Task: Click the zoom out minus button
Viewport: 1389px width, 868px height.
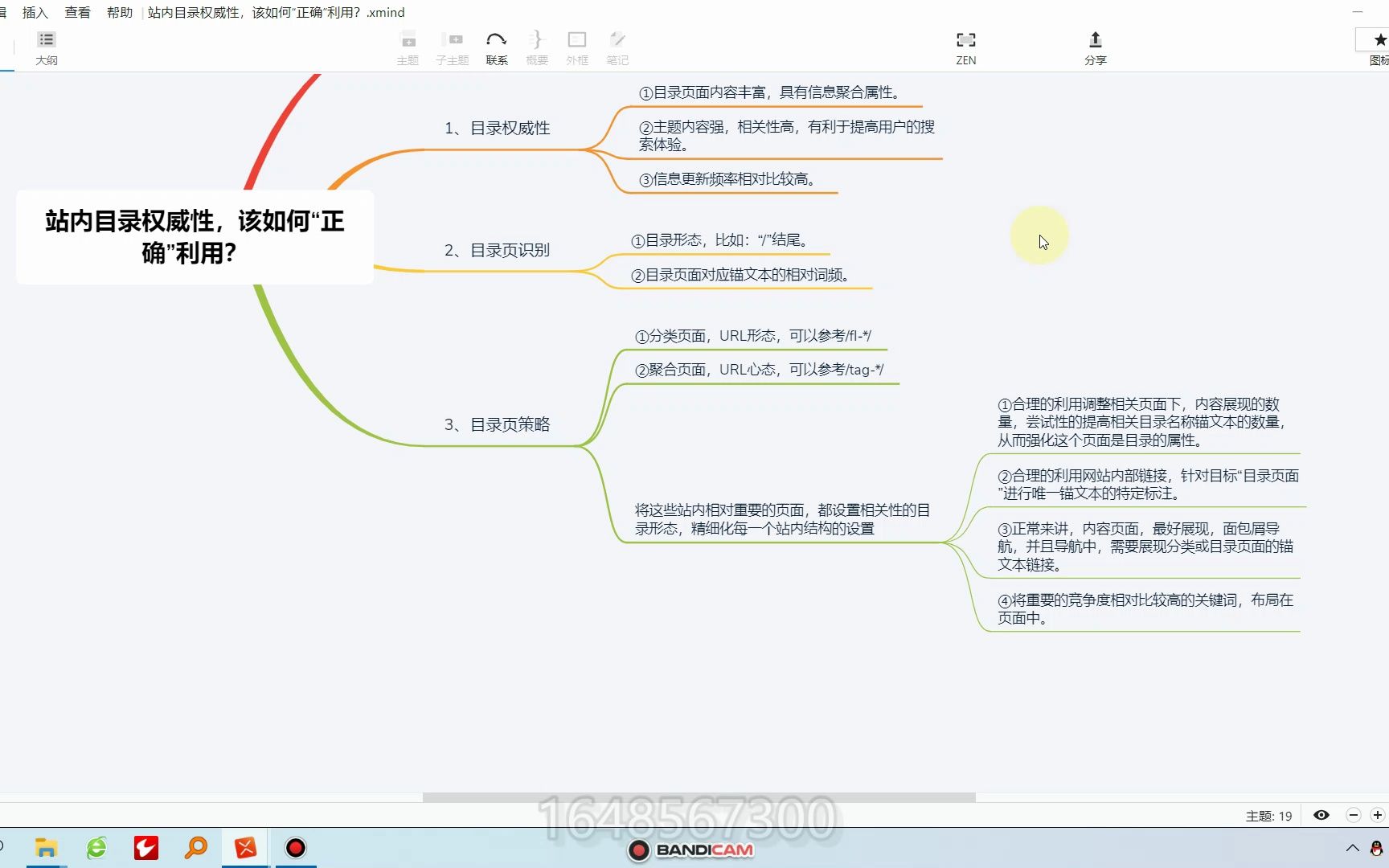Action: 1354,815
